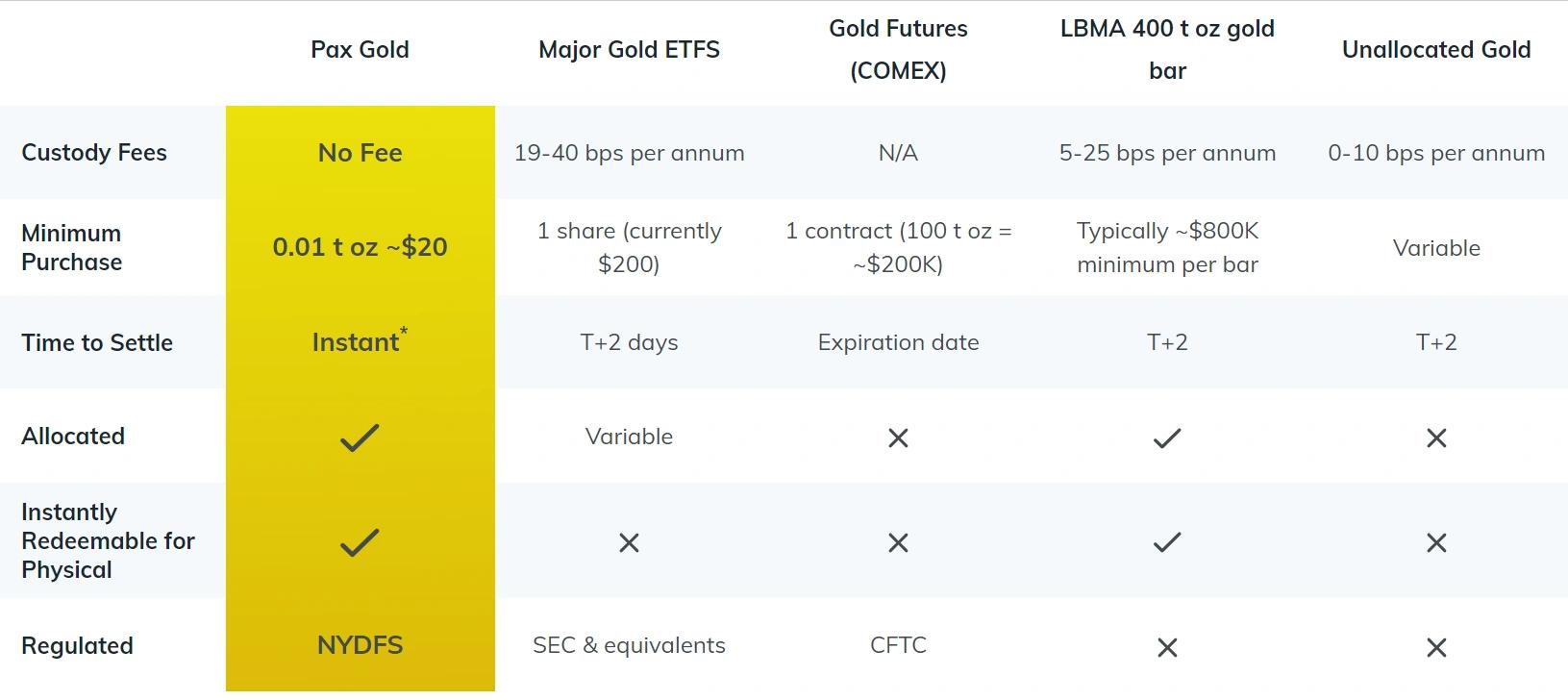1568x700 pixels.
Task: Click the Gold Futures Allocated X mark
Action: [x=898, y=437]
